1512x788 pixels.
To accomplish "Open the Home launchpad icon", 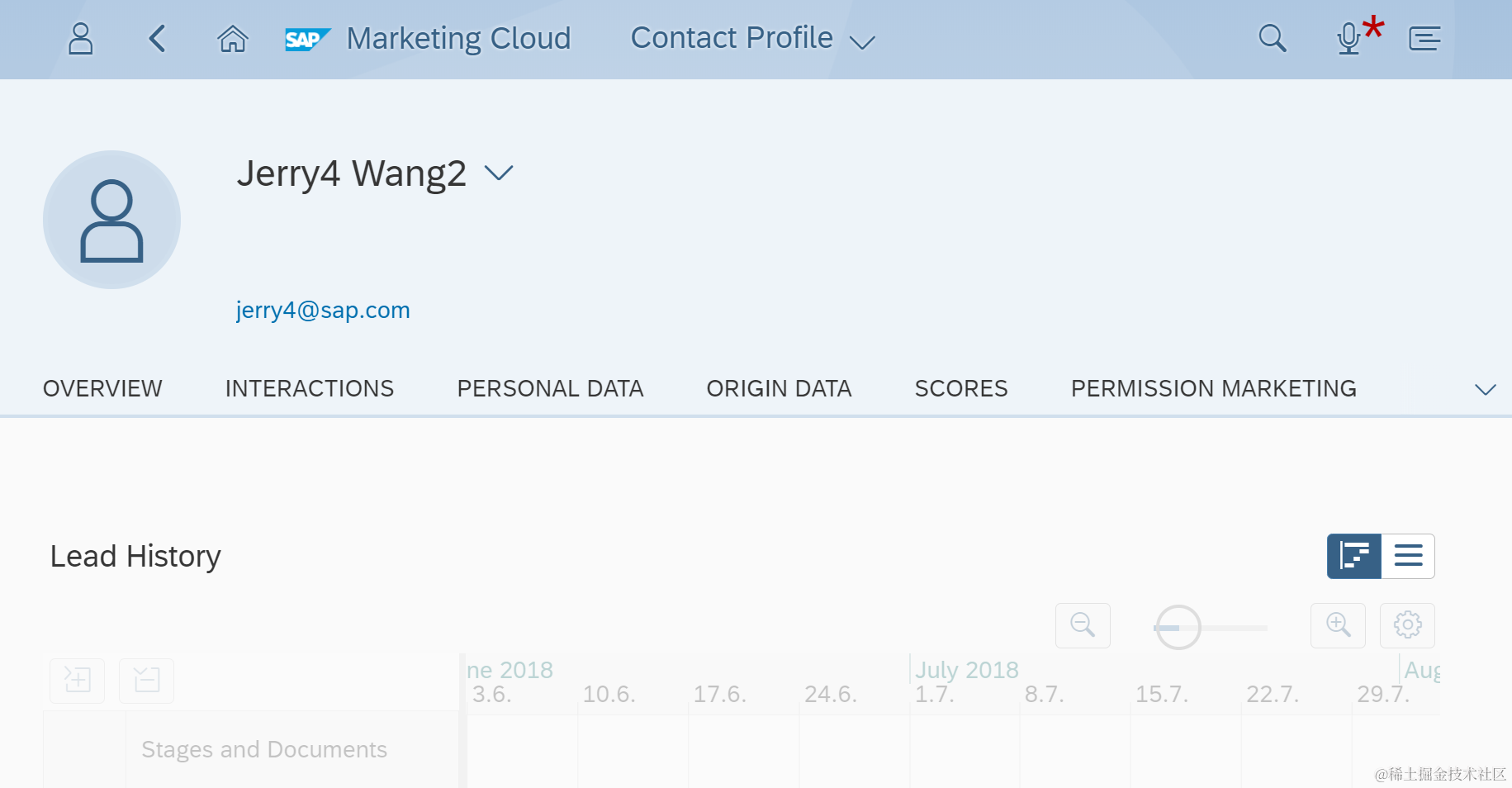I will pos(233,38).
